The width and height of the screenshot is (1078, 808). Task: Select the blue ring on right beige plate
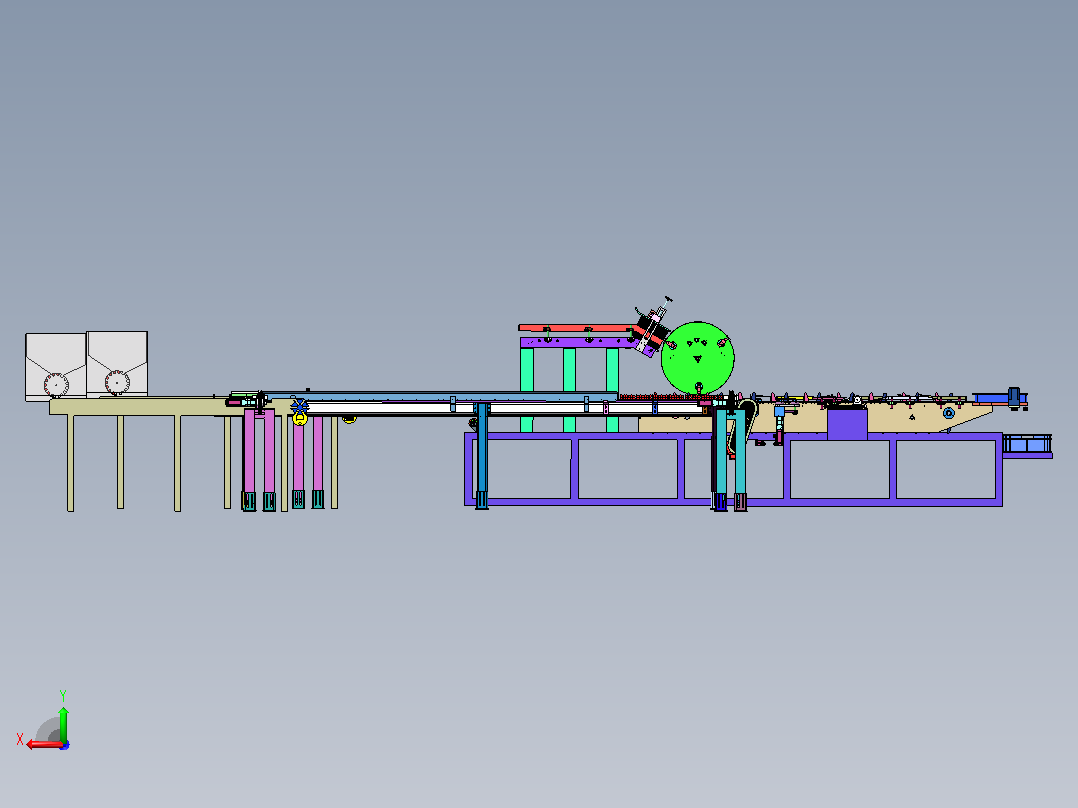(949, 413)
